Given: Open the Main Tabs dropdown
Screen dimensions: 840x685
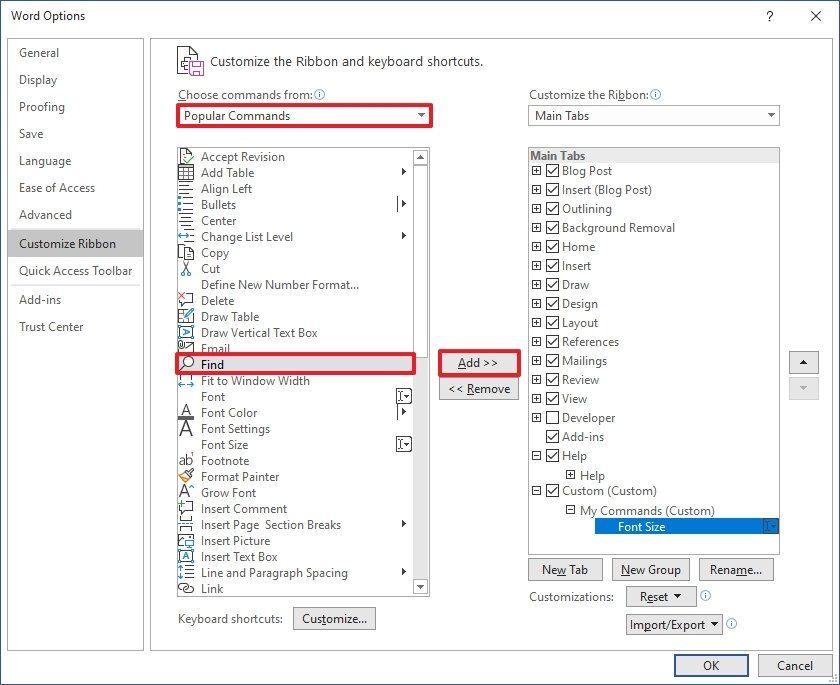Looking at the screenshot, I should coord(654,116).
